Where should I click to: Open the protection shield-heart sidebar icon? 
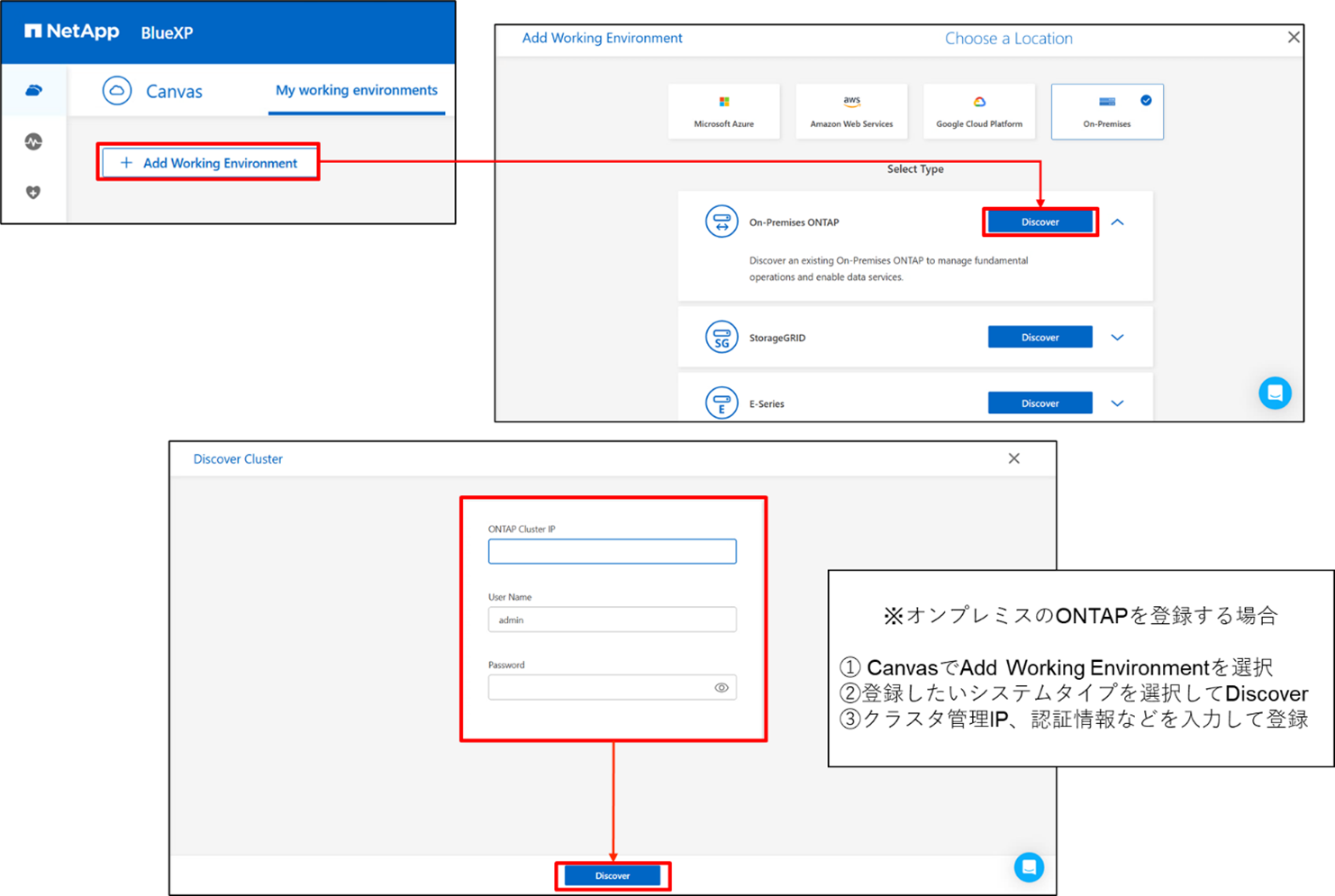33,192
